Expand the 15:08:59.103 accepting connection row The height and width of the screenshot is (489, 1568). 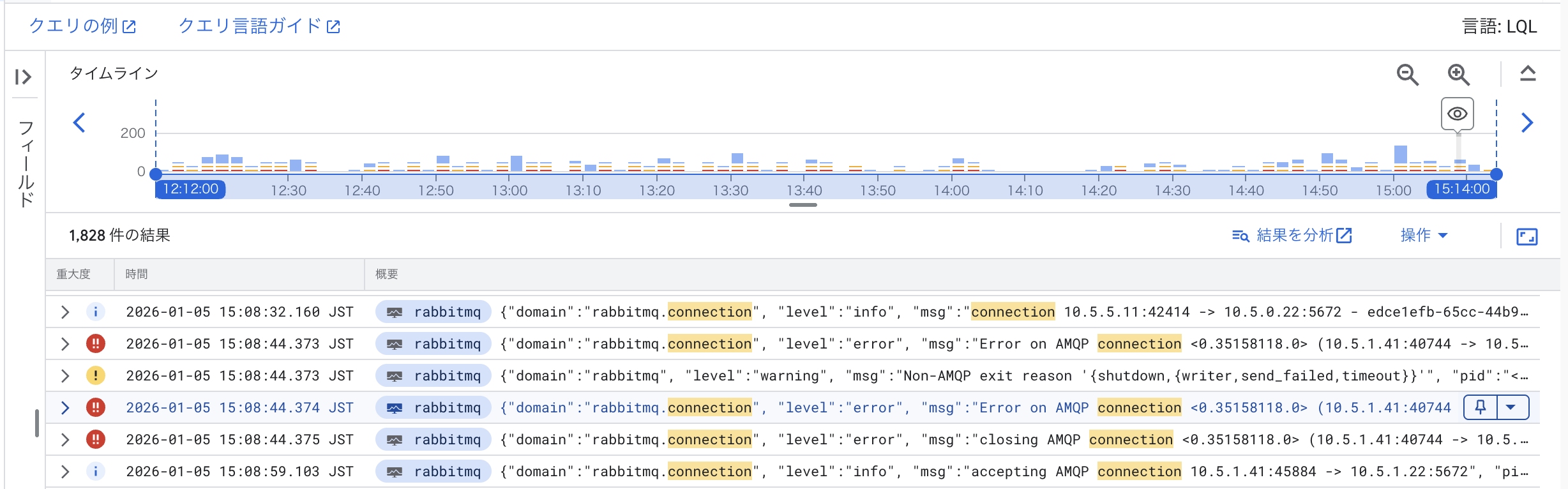[x=64, y=472]
